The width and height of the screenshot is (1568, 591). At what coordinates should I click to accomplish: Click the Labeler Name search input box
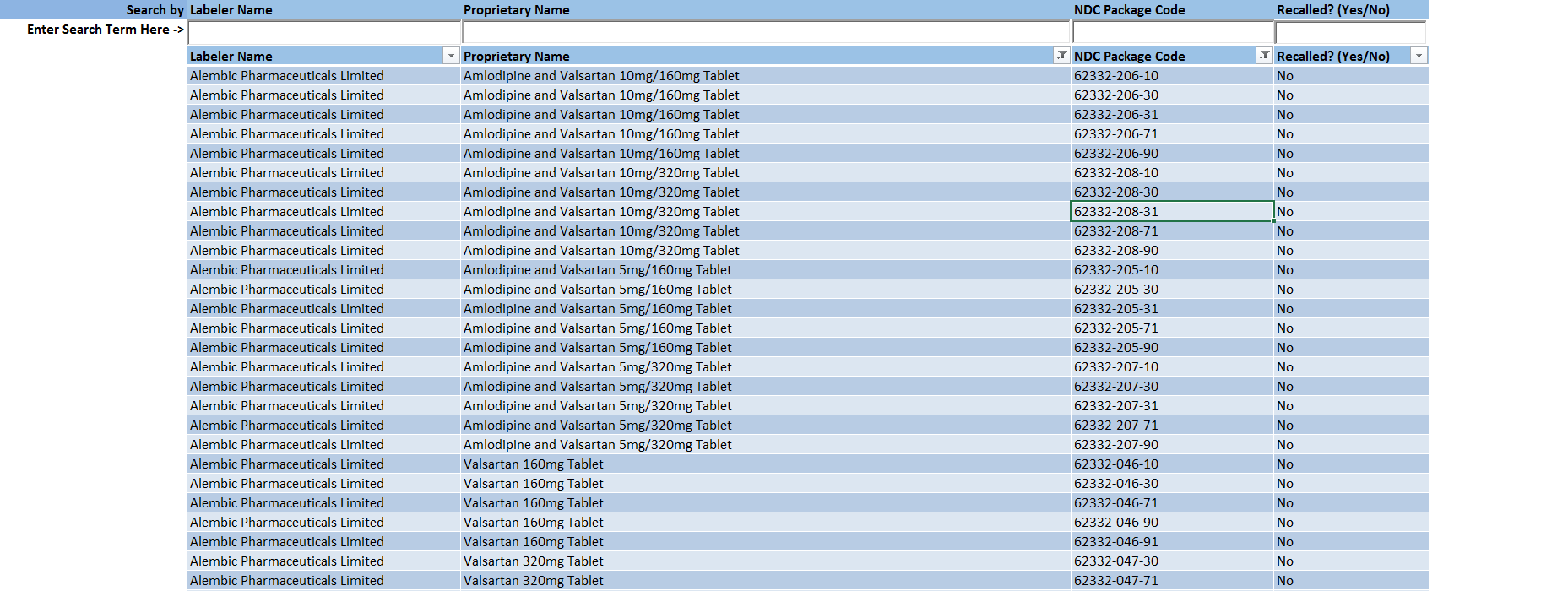pos(323,32)
